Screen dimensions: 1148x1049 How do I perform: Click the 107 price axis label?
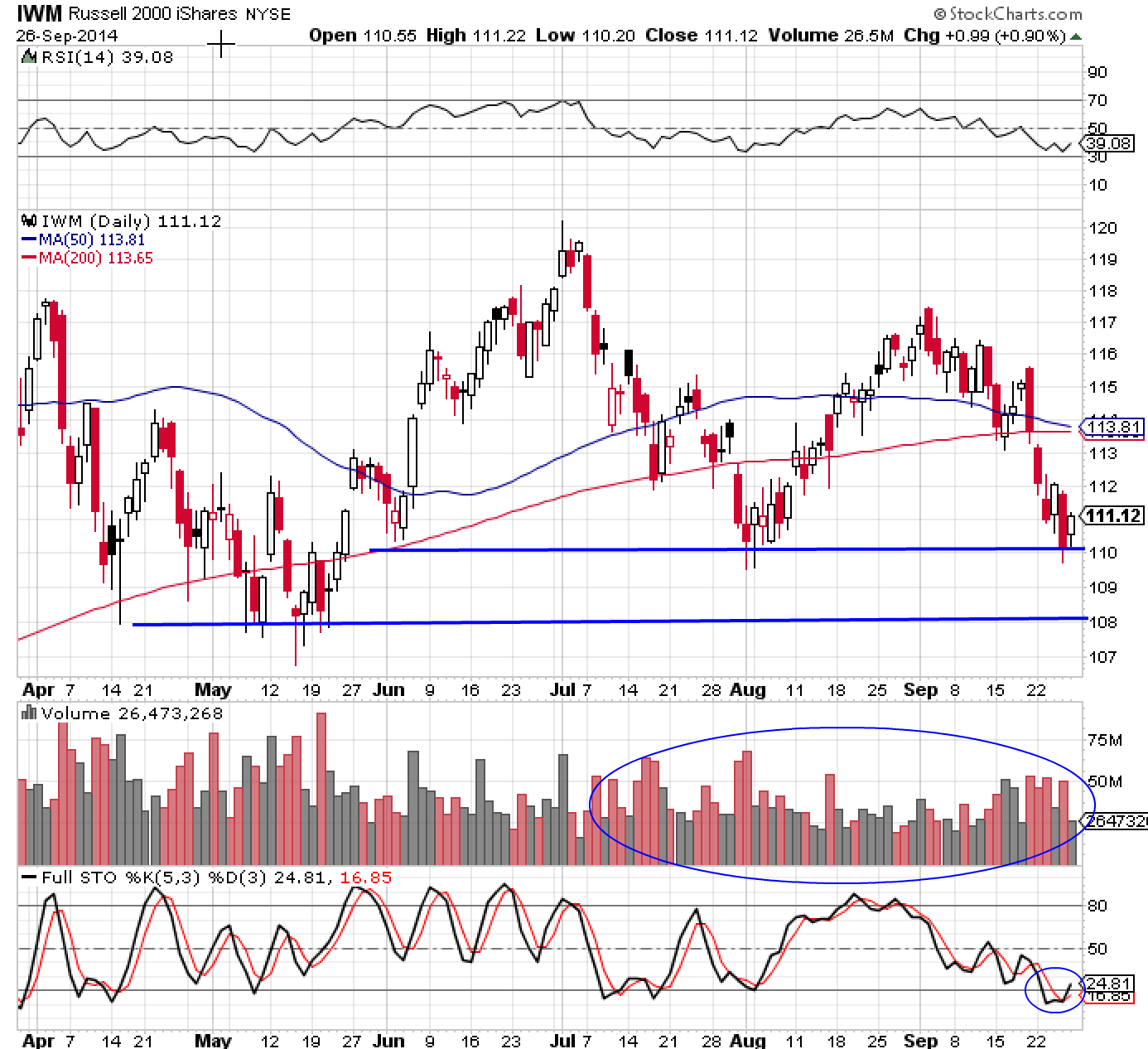pyautogui.click(x=1104, y=657)
